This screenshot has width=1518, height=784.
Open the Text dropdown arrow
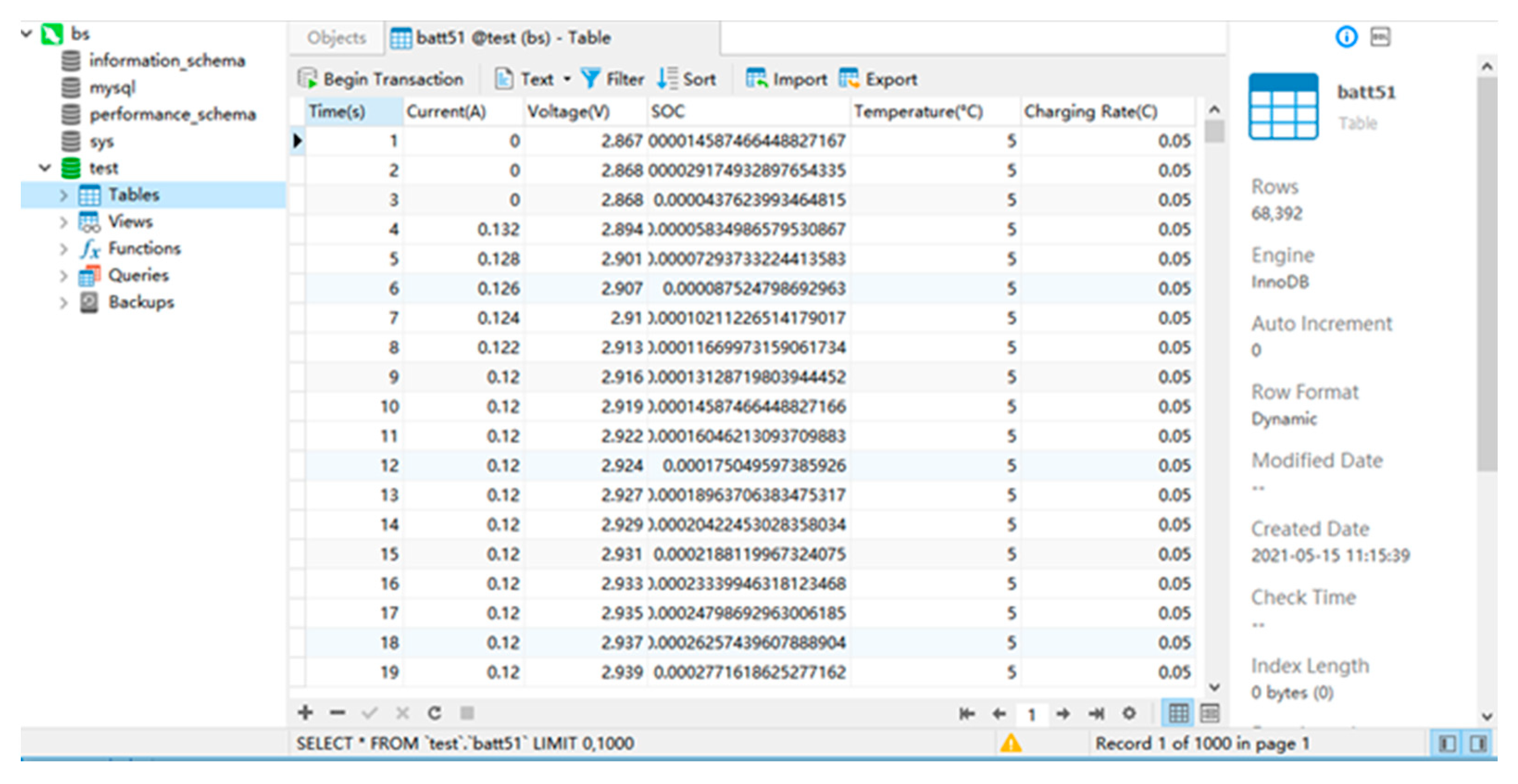coord(567,78)
